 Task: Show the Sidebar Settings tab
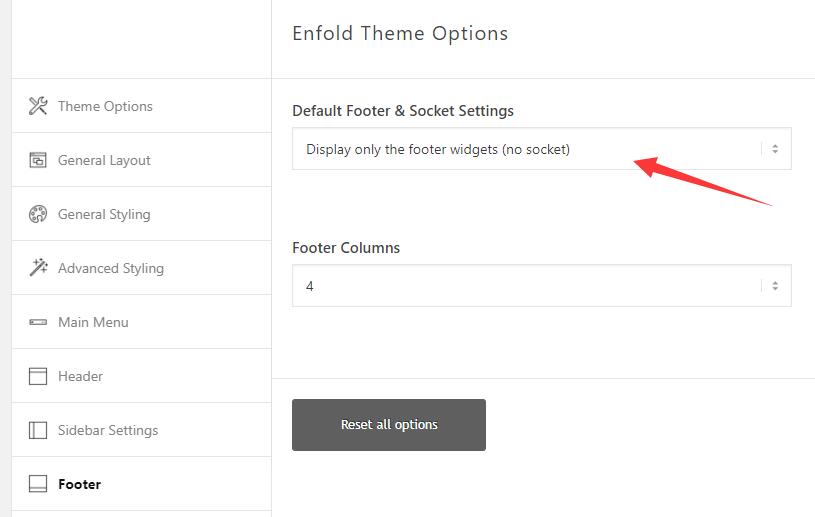(x=108, y=430)
